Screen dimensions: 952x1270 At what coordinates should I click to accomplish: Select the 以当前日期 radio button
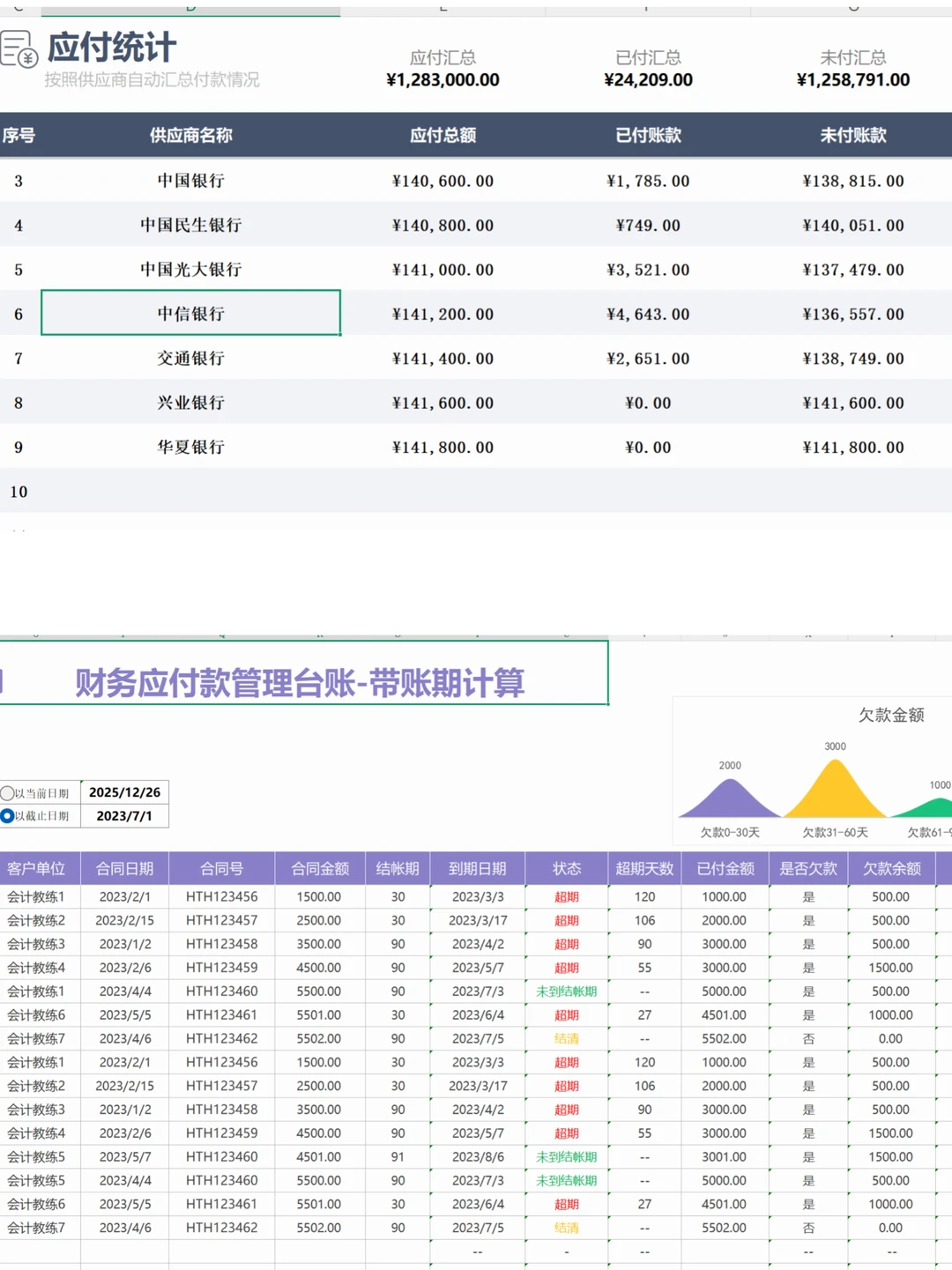9,792
